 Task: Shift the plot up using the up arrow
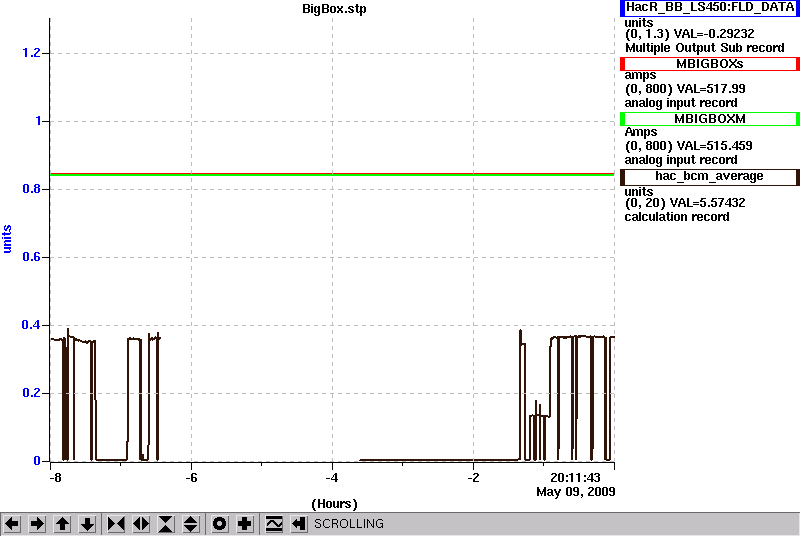(62, 524)
